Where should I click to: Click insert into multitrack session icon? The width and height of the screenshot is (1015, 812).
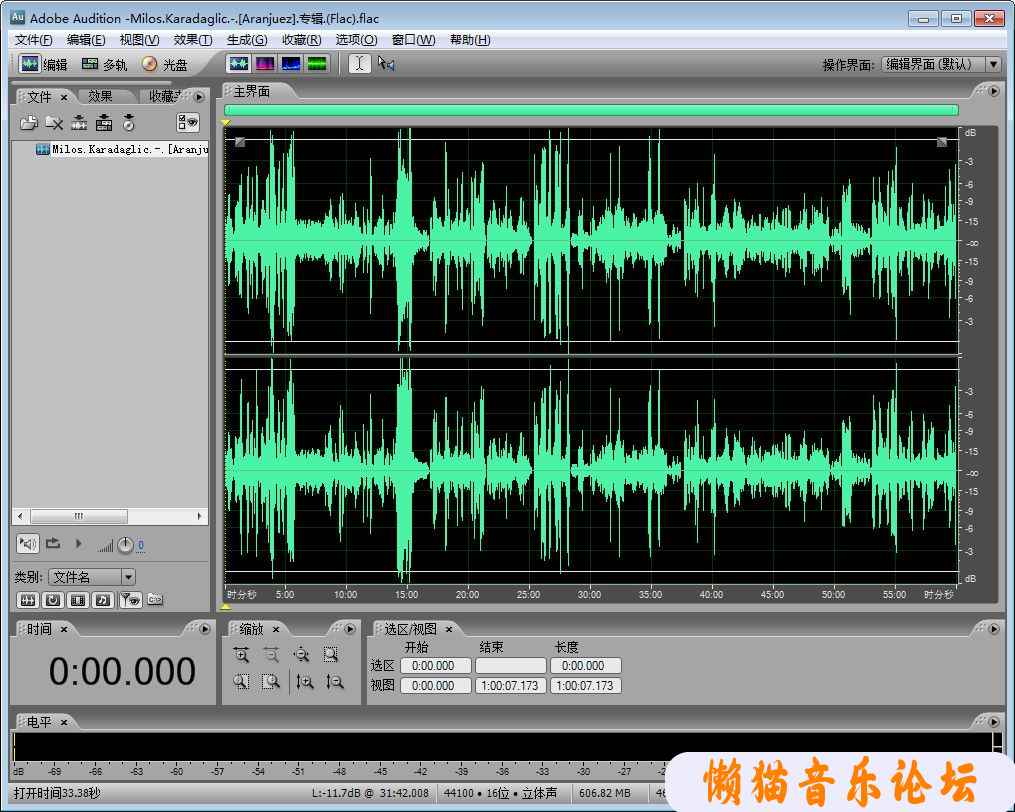(104, 122)
